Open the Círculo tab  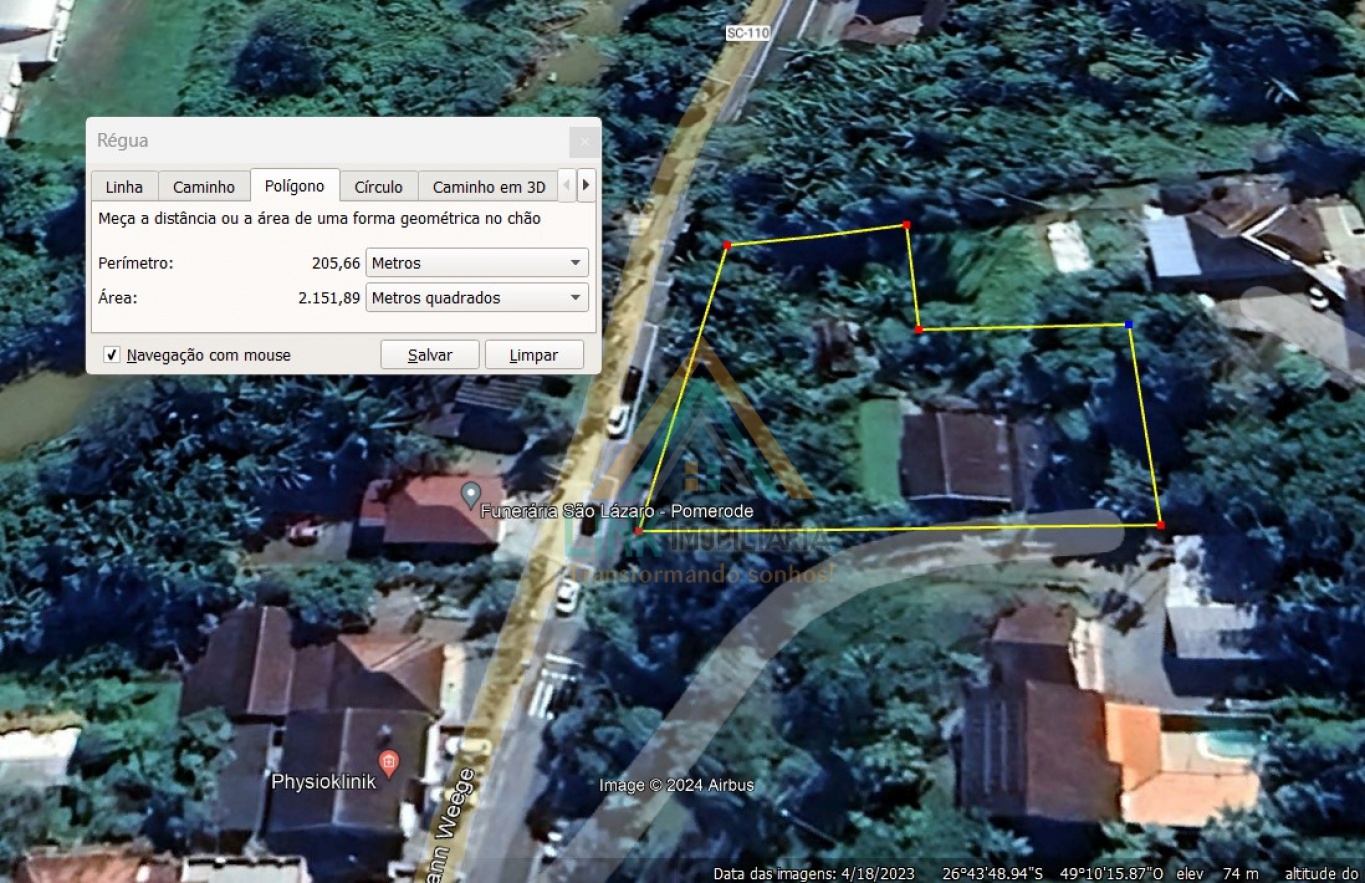378,187
